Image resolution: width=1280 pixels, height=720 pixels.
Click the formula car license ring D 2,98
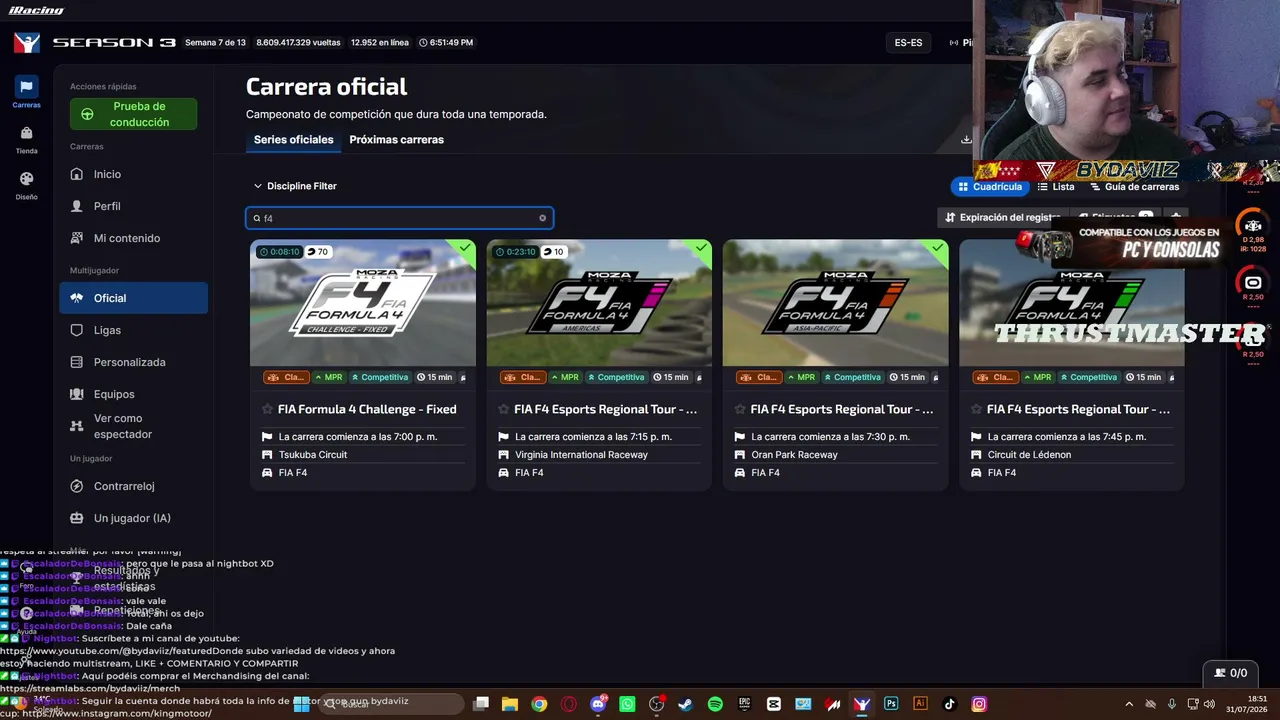tap(1252, 226)
